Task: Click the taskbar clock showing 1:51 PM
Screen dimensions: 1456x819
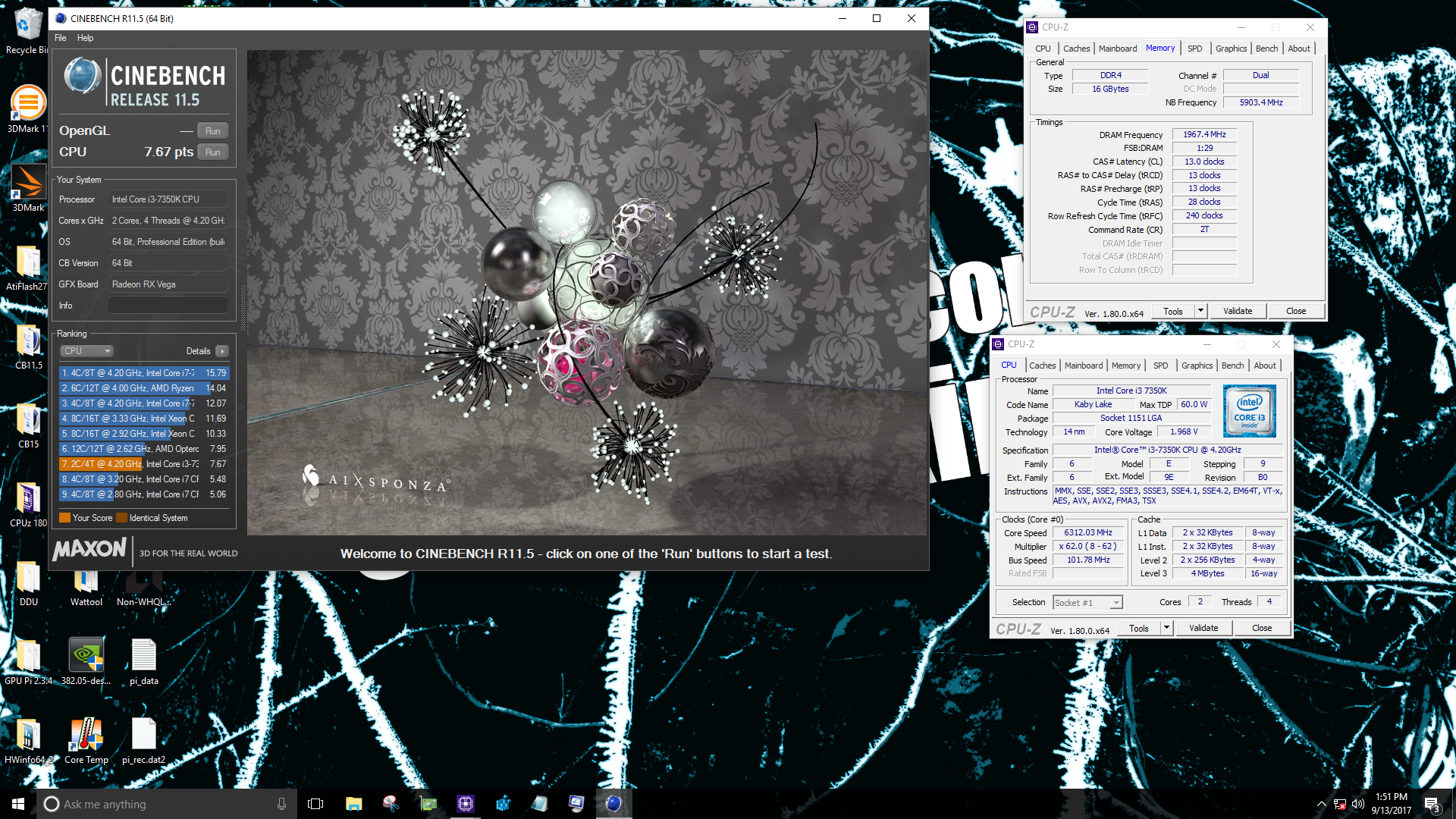Action: pyautogui.click(x=1392, y=804)
